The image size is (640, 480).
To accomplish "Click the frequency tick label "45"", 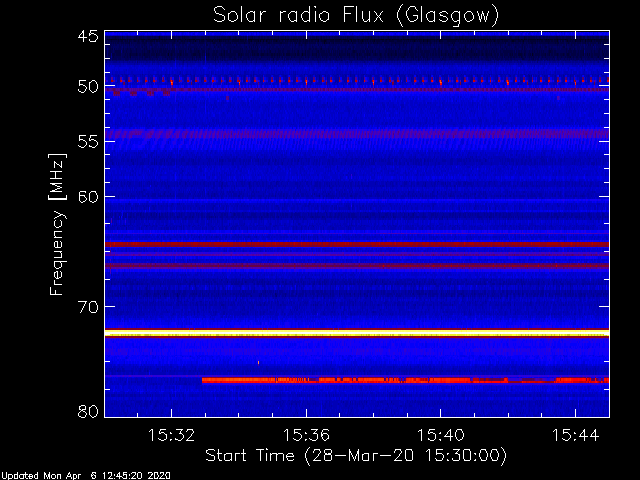I will tap(88, 36).
